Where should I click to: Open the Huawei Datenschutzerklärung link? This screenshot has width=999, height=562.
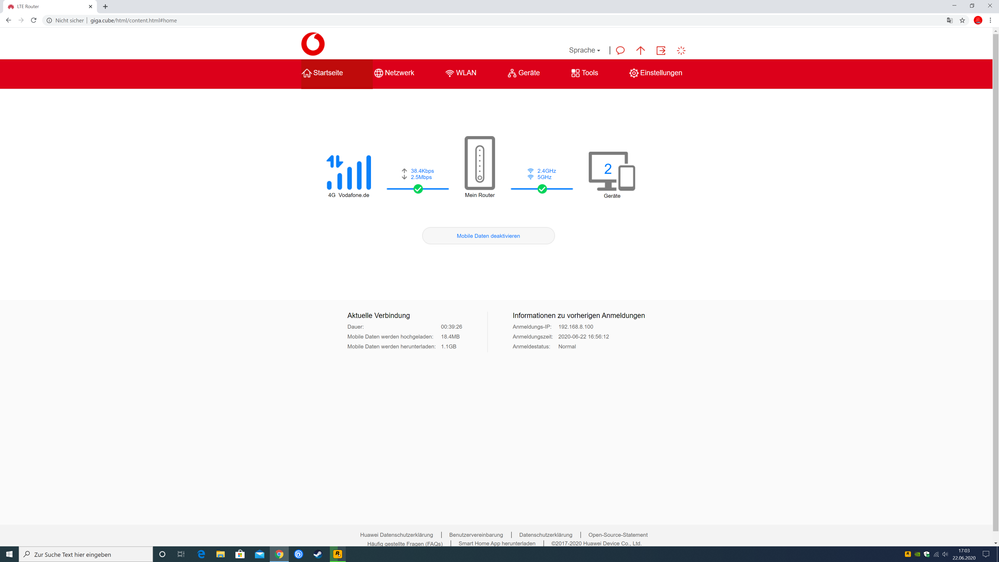coord(396,535)
